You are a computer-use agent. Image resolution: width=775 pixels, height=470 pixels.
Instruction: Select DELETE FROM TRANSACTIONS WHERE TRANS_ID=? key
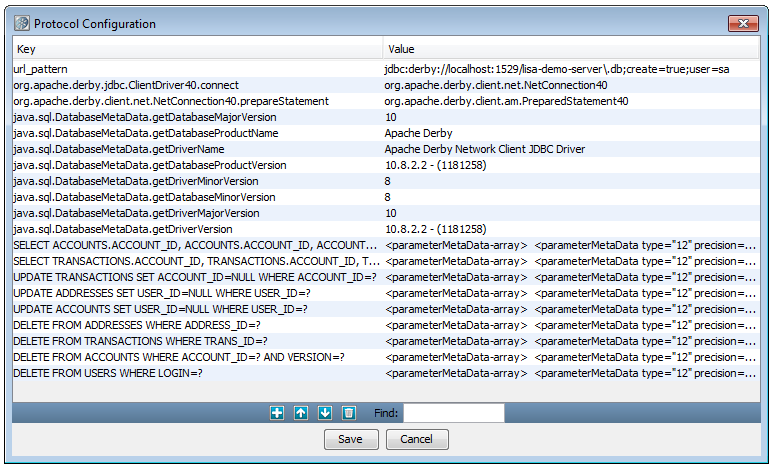[198, 341]
